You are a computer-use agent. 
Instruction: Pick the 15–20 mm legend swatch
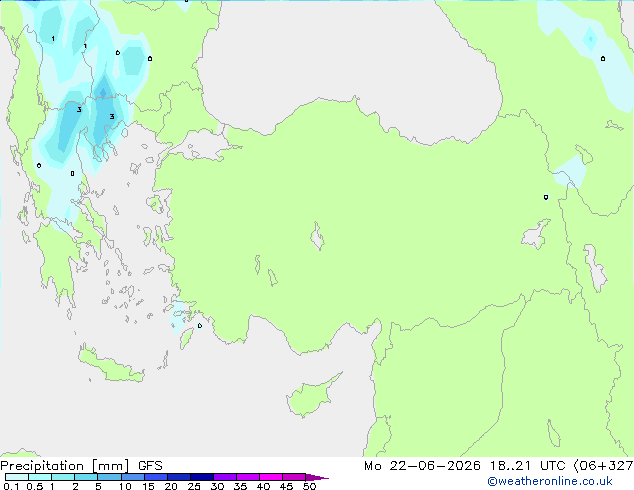point(156,477)
